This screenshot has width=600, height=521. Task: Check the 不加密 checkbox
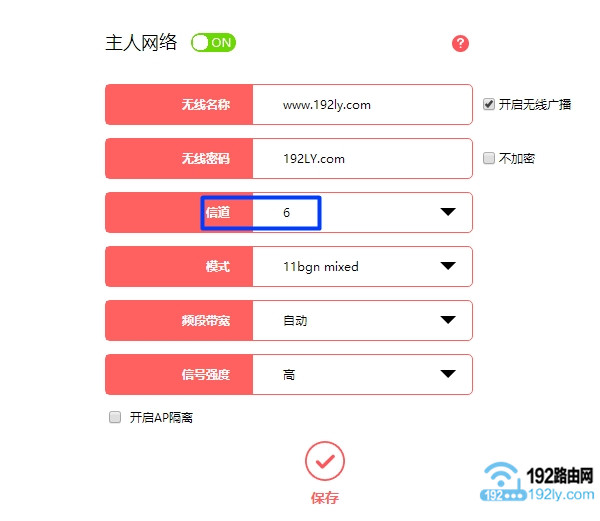coord(488,158)
